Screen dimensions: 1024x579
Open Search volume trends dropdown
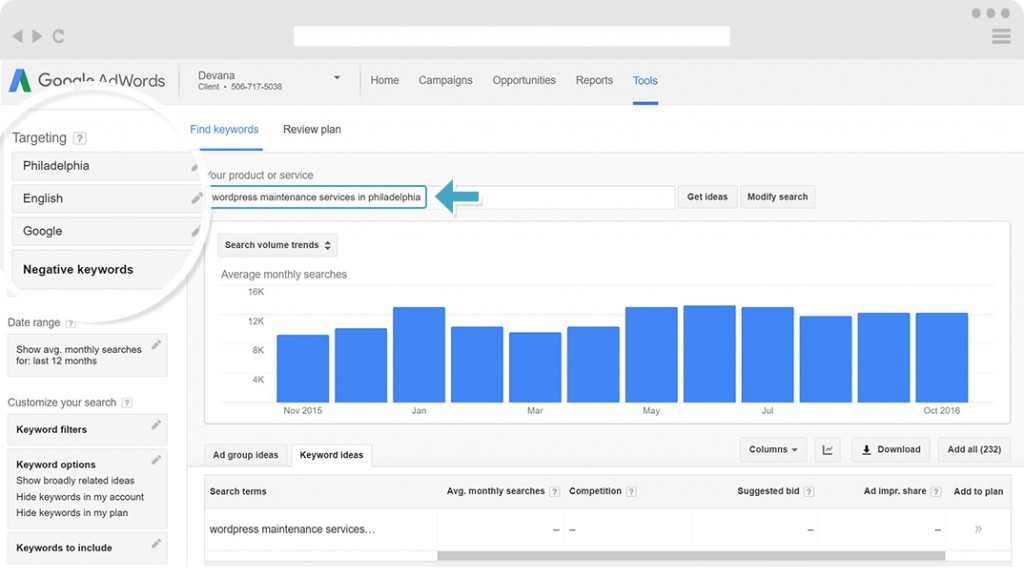point(277,245)
